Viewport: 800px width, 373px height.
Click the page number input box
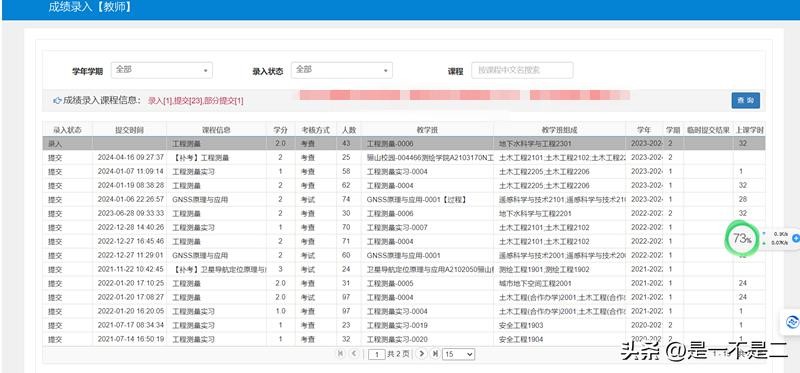point(377,354)
